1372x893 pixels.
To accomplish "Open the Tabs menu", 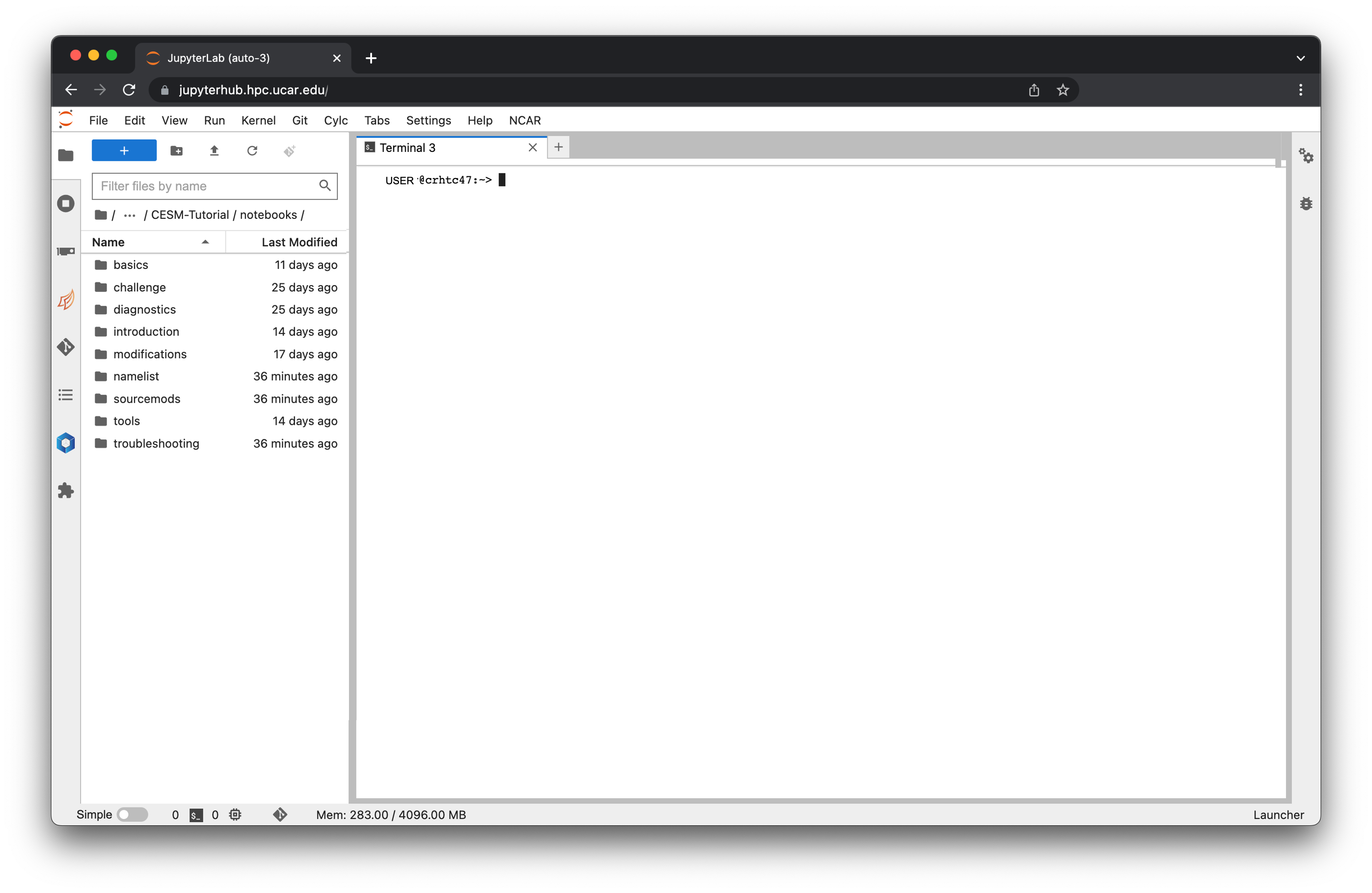I will coord(377,120).
